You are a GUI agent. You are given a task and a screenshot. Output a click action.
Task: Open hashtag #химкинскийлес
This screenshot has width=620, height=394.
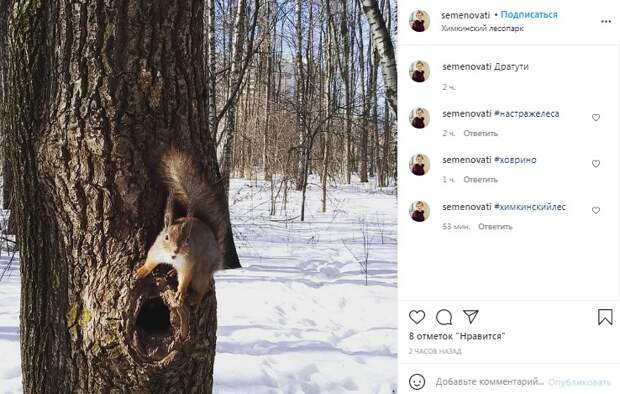click(530, 207)
